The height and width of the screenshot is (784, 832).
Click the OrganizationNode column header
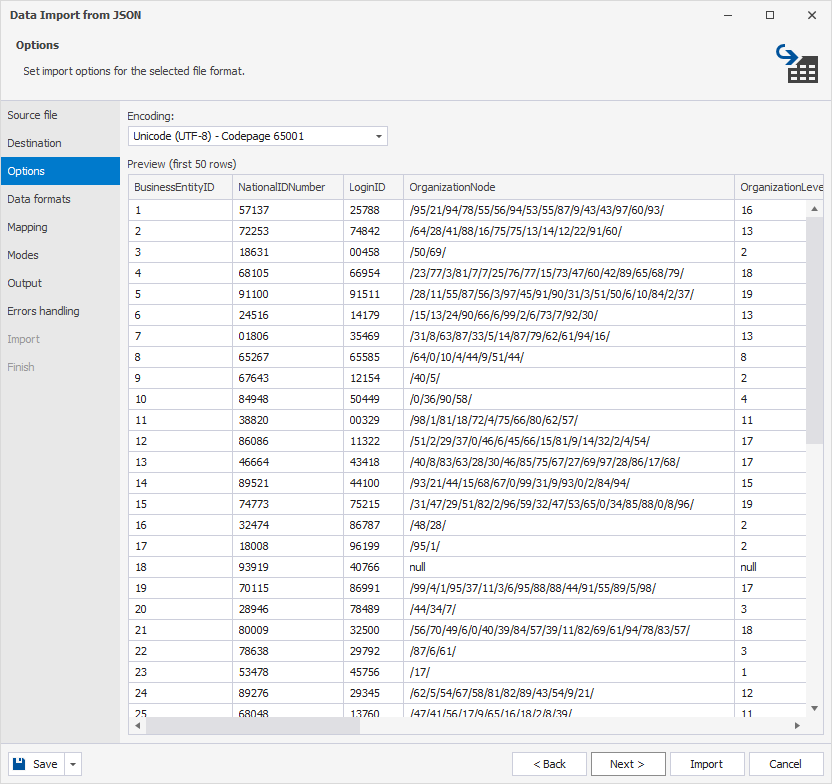point(569,187)
